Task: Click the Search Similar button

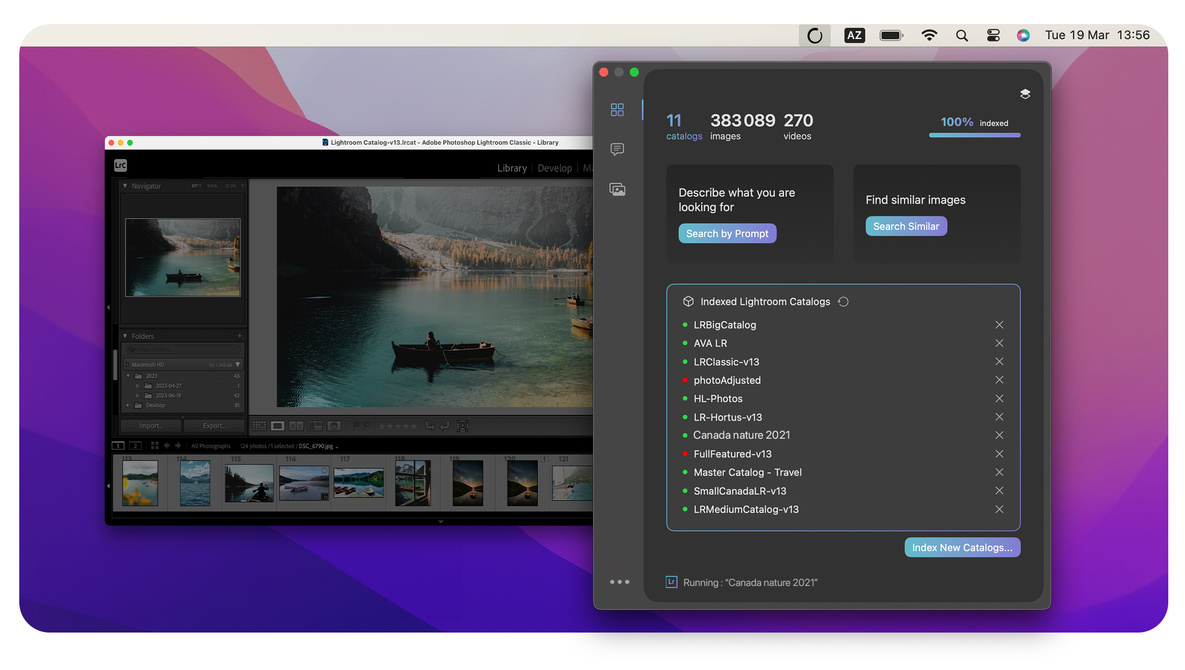Action: (906, 226)
